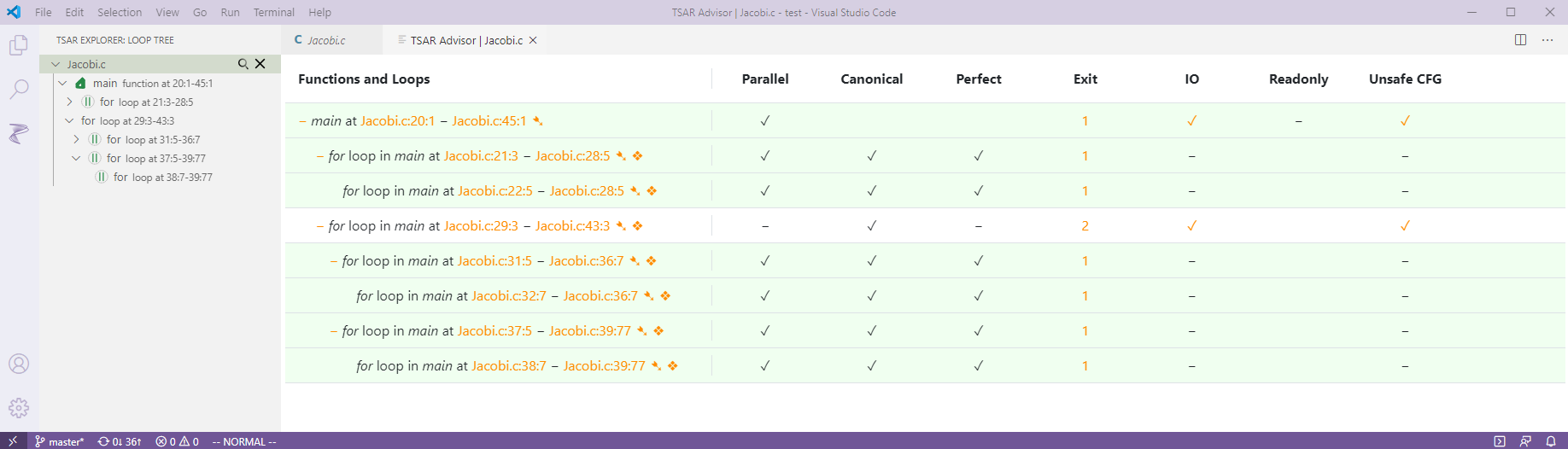
Task: Switch to the Jacobi.c editor tab
Action: (x=326, y=40)
